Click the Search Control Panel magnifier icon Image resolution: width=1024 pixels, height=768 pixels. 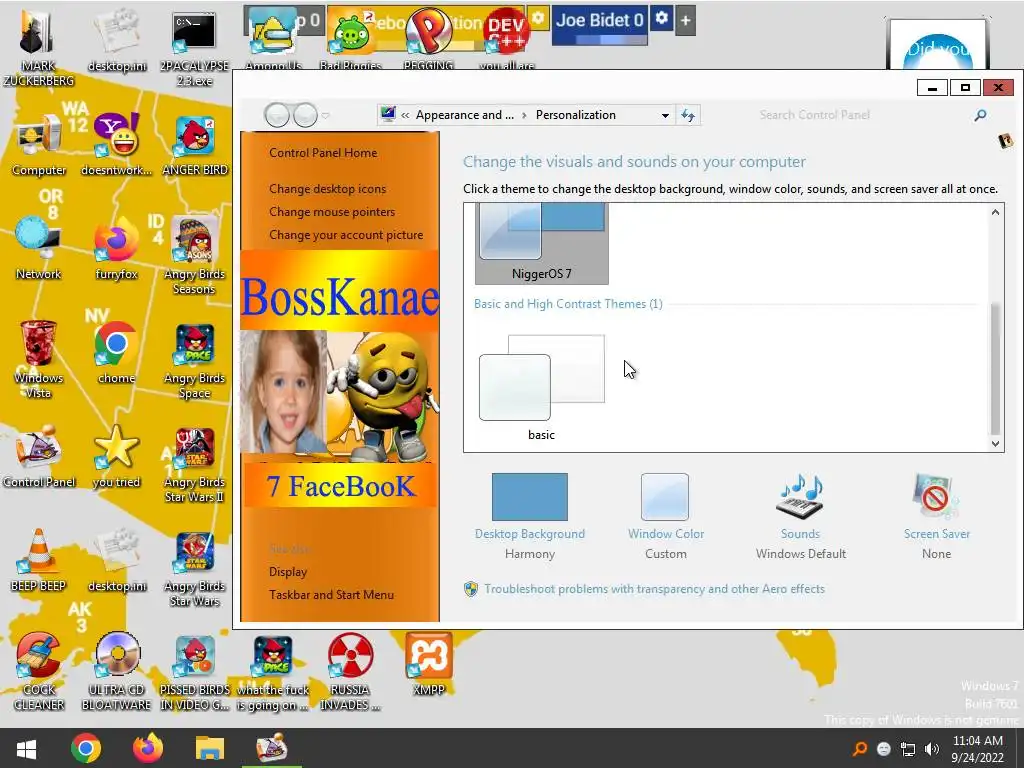click(x=980, y=116)
